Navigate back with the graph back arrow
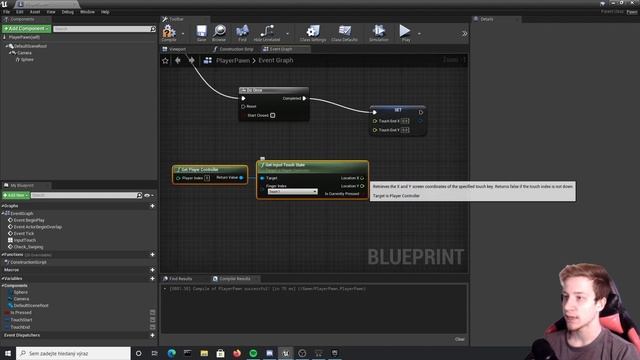The height and width of the screenshot is (360, 640). (178, 60)
